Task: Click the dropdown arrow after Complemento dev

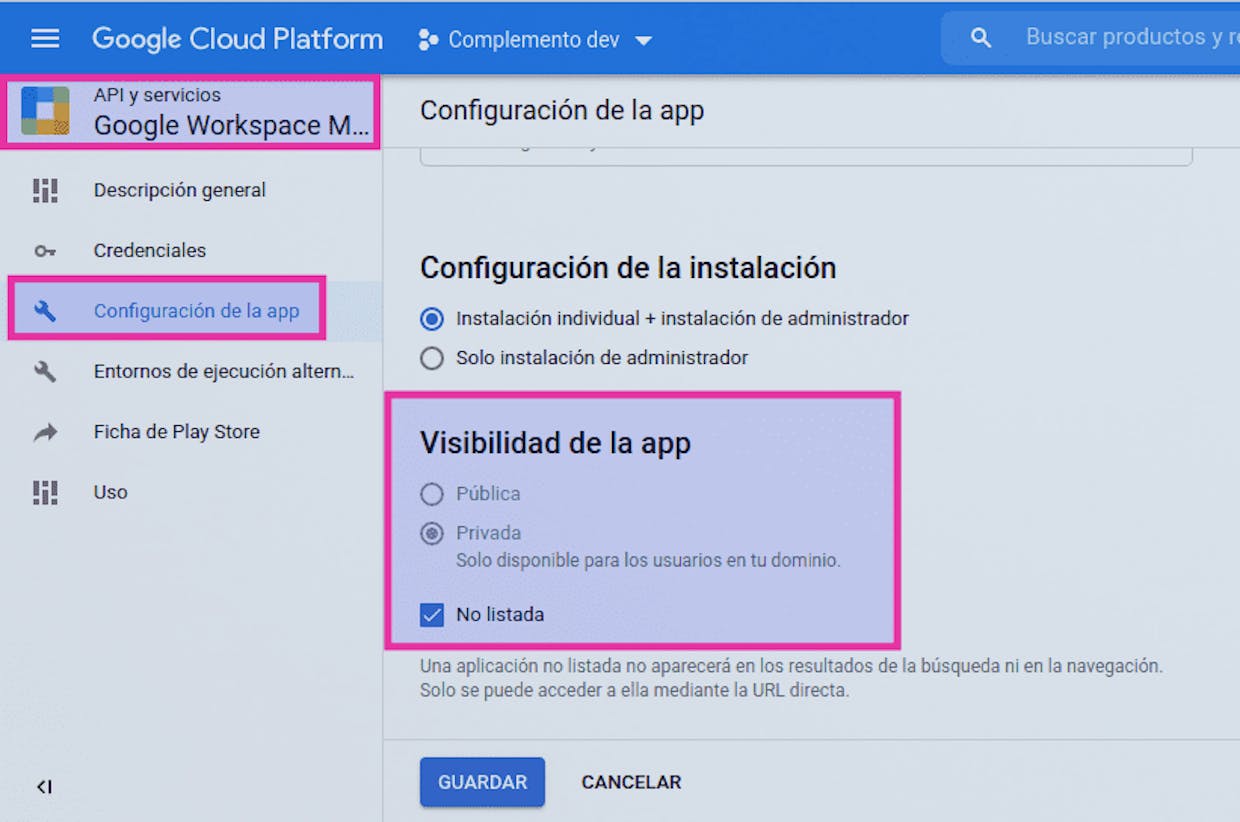Action: [644, 41]
